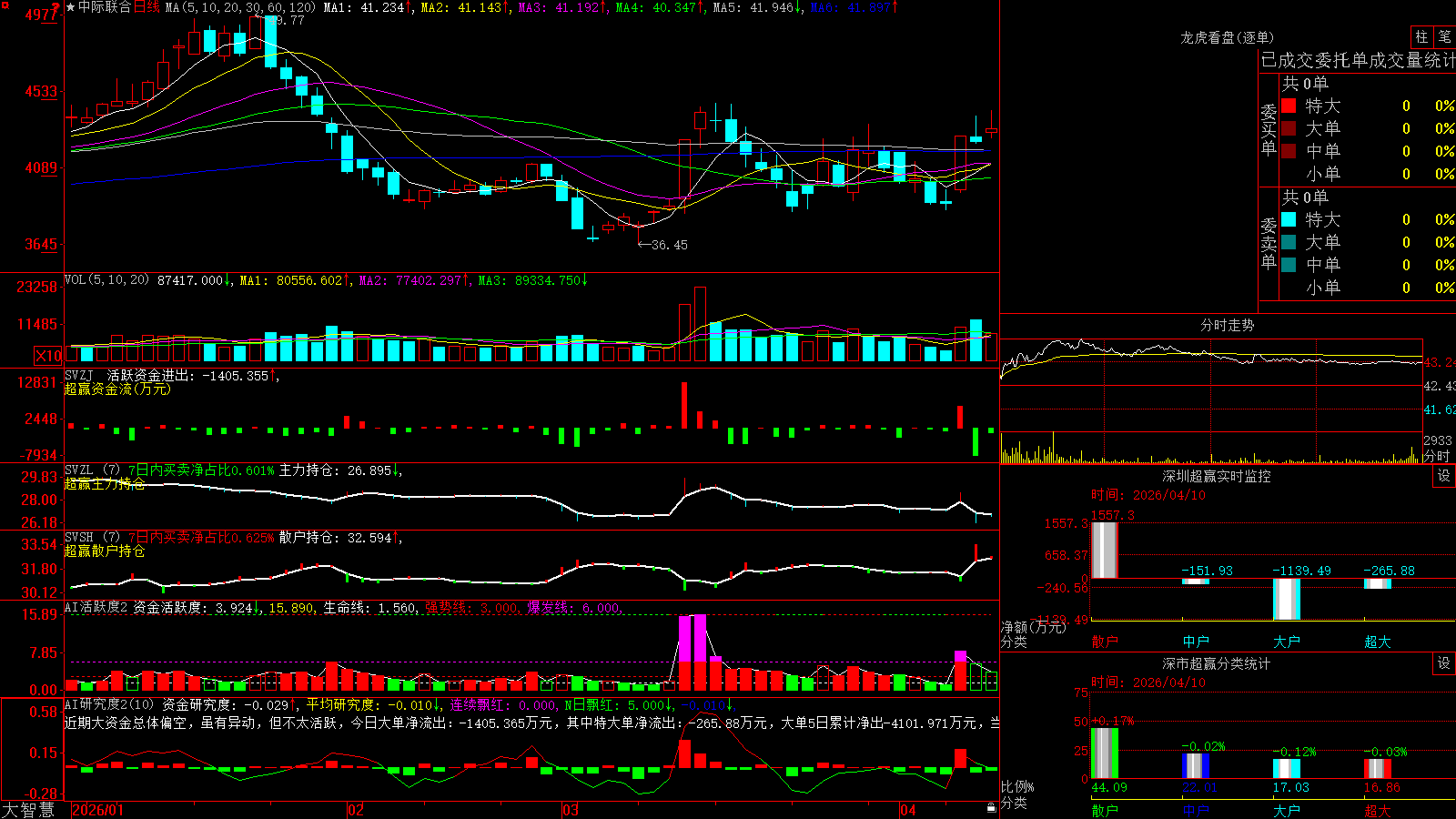Click the dark red 大单 swatch under 委买单
Screen dimensions: 1456x819
(1289, 128)
